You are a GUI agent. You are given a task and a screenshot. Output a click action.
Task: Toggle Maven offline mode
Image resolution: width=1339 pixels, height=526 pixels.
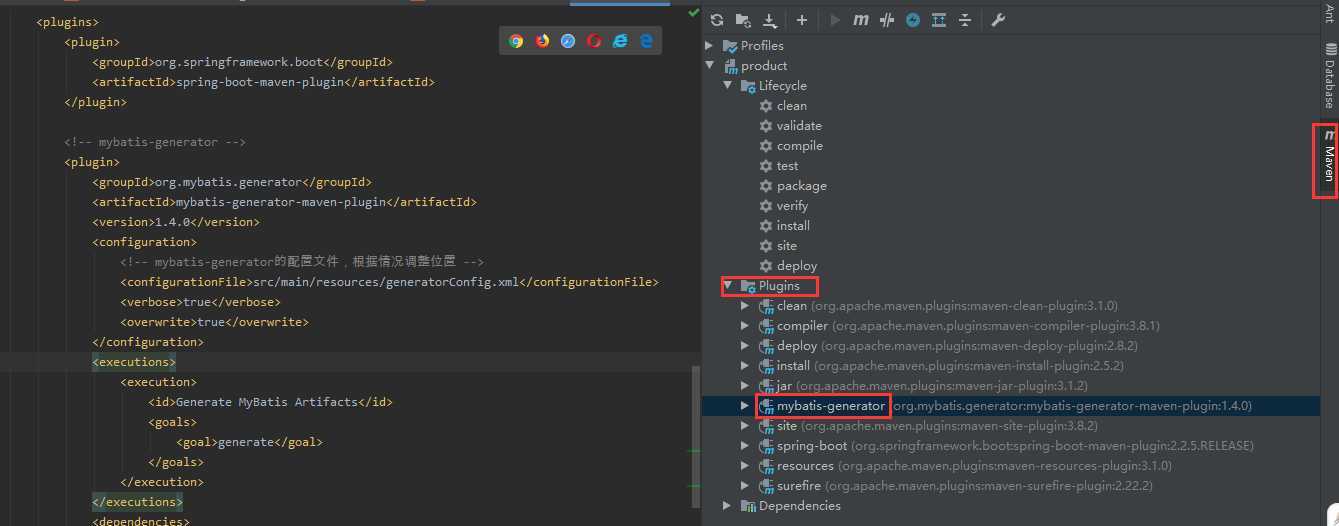coord(887,19)
